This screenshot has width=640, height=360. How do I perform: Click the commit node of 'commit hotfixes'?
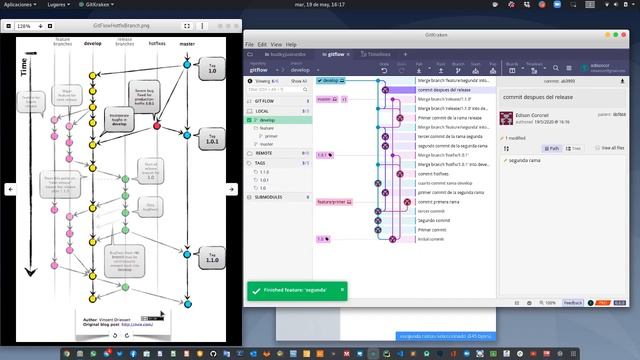[x=400, y=174]
